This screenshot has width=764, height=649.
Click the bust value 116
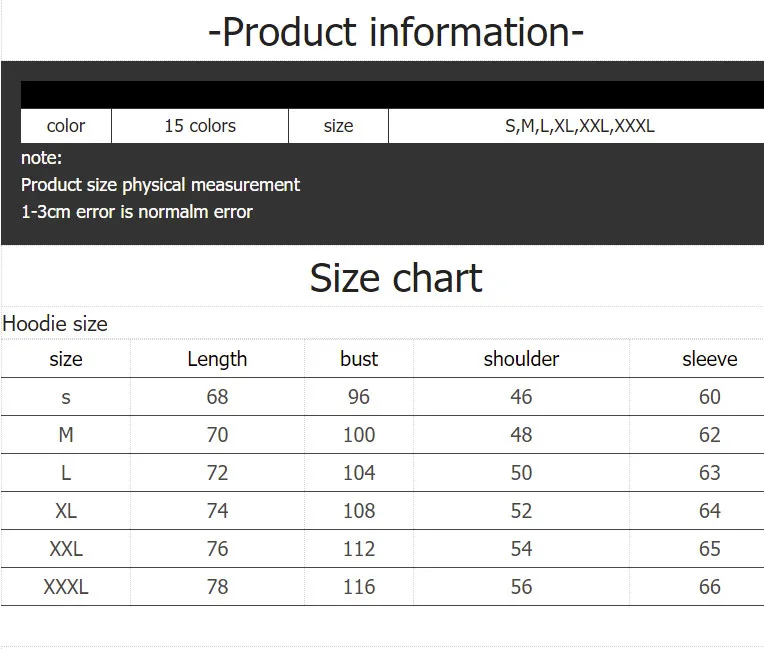coord(359,587)
